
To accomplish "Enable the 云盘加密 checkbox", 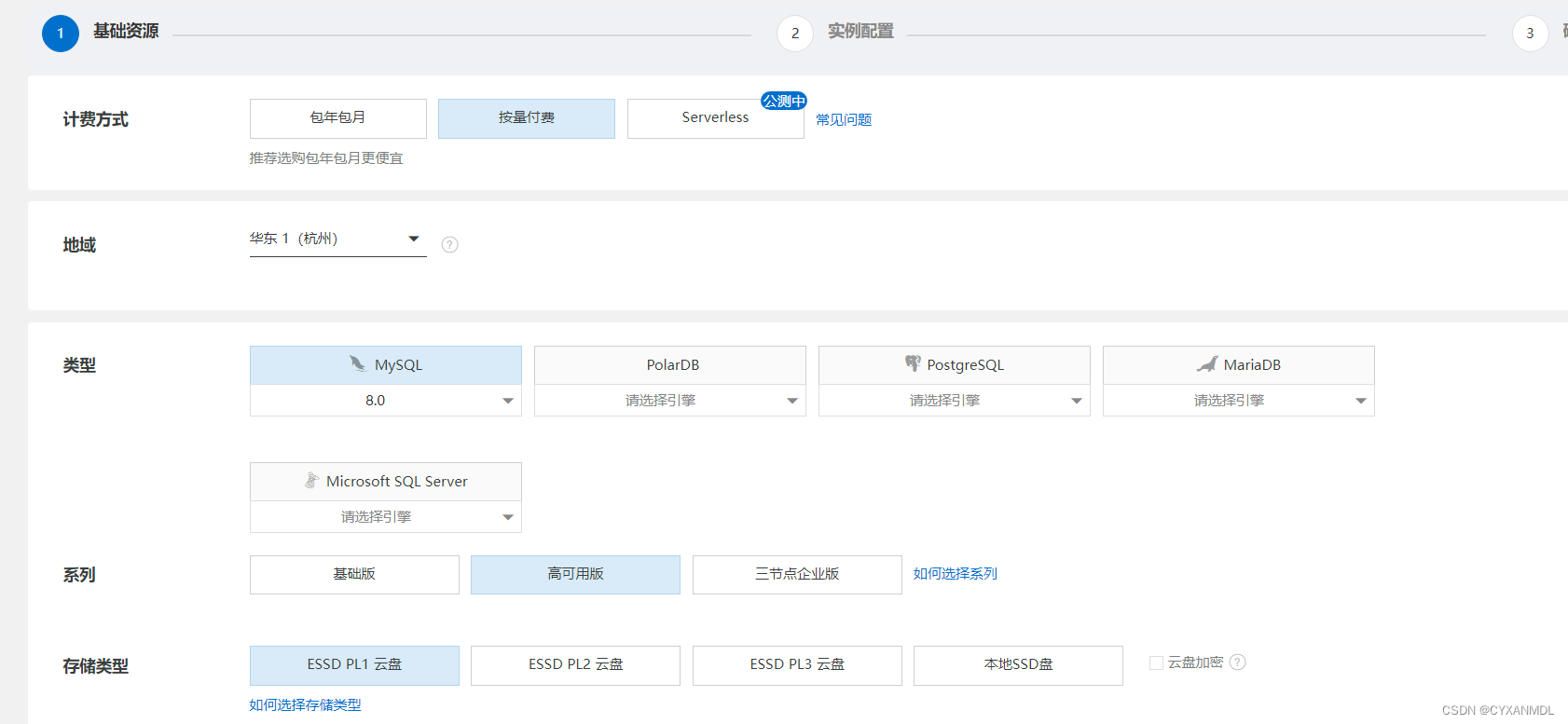I will pyautogui.click(x=1156, y=663).
